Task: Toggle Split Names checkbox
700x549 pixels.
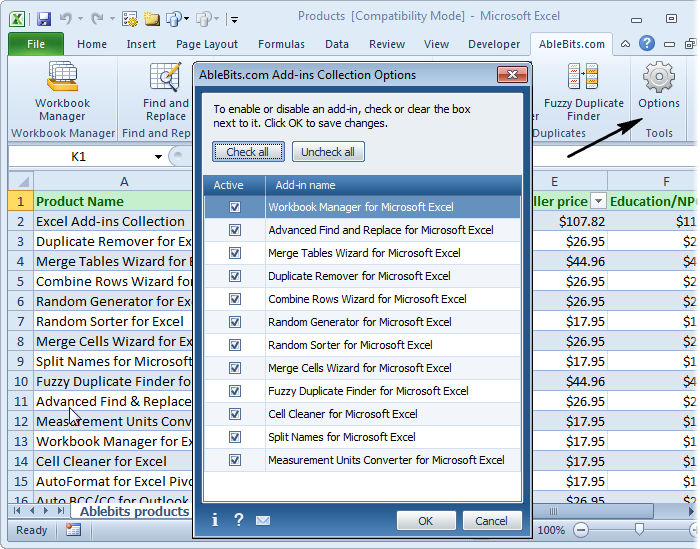Action: (x=235, y=437)
